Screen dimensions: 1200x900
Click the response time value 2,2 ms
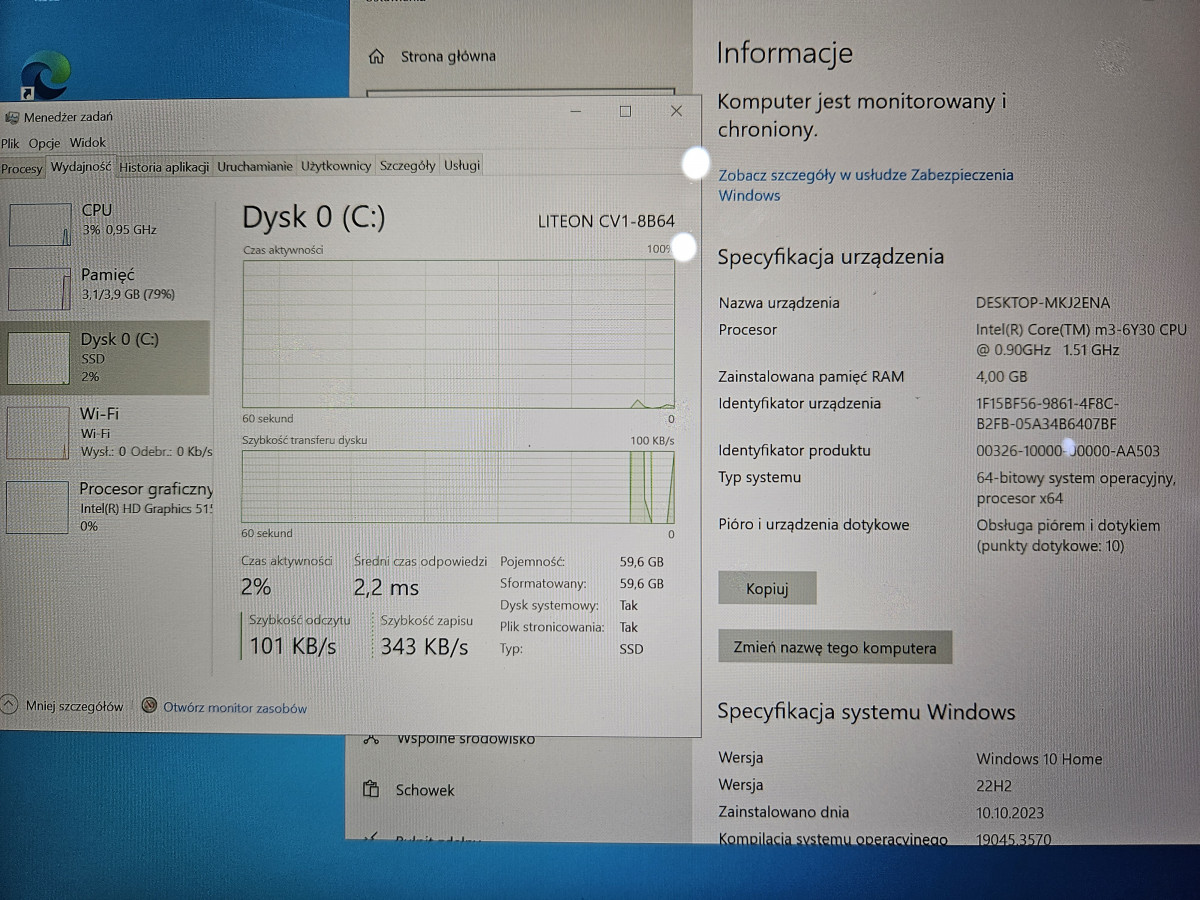[x=386, y=588]
